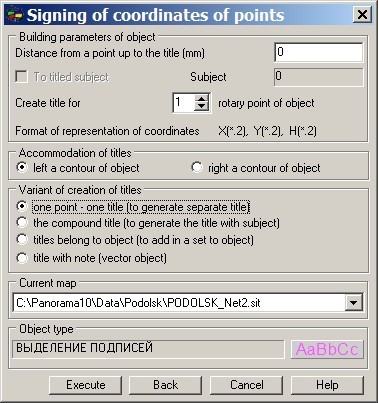Increase rotary point number with up arrow
The image size is (378, 403).
pyautogui.click(x=201, y=98)
